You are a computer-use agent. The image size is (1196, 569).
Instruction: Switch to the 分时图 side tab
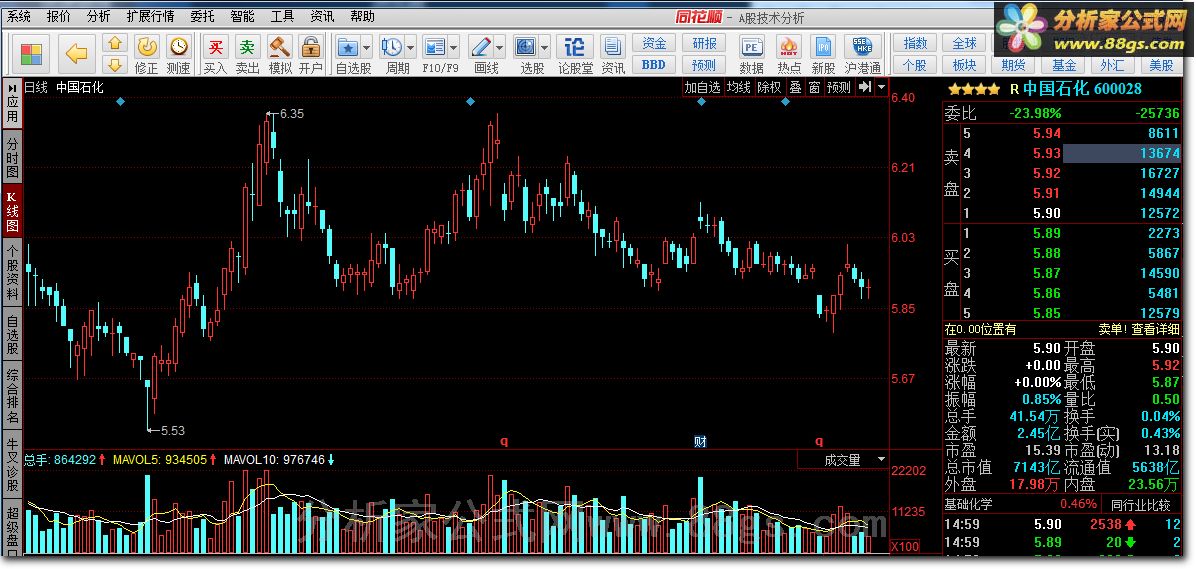[x=12, y=157]
